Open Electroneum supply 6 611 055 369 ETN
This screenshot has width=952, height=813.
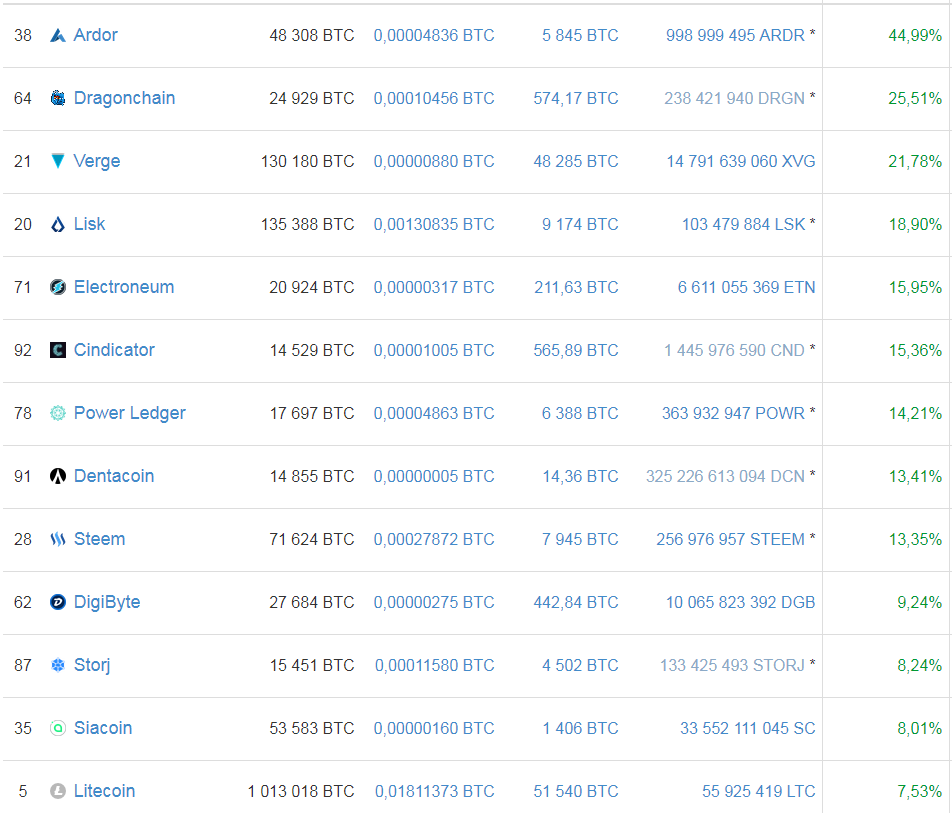tap(746, 287)
